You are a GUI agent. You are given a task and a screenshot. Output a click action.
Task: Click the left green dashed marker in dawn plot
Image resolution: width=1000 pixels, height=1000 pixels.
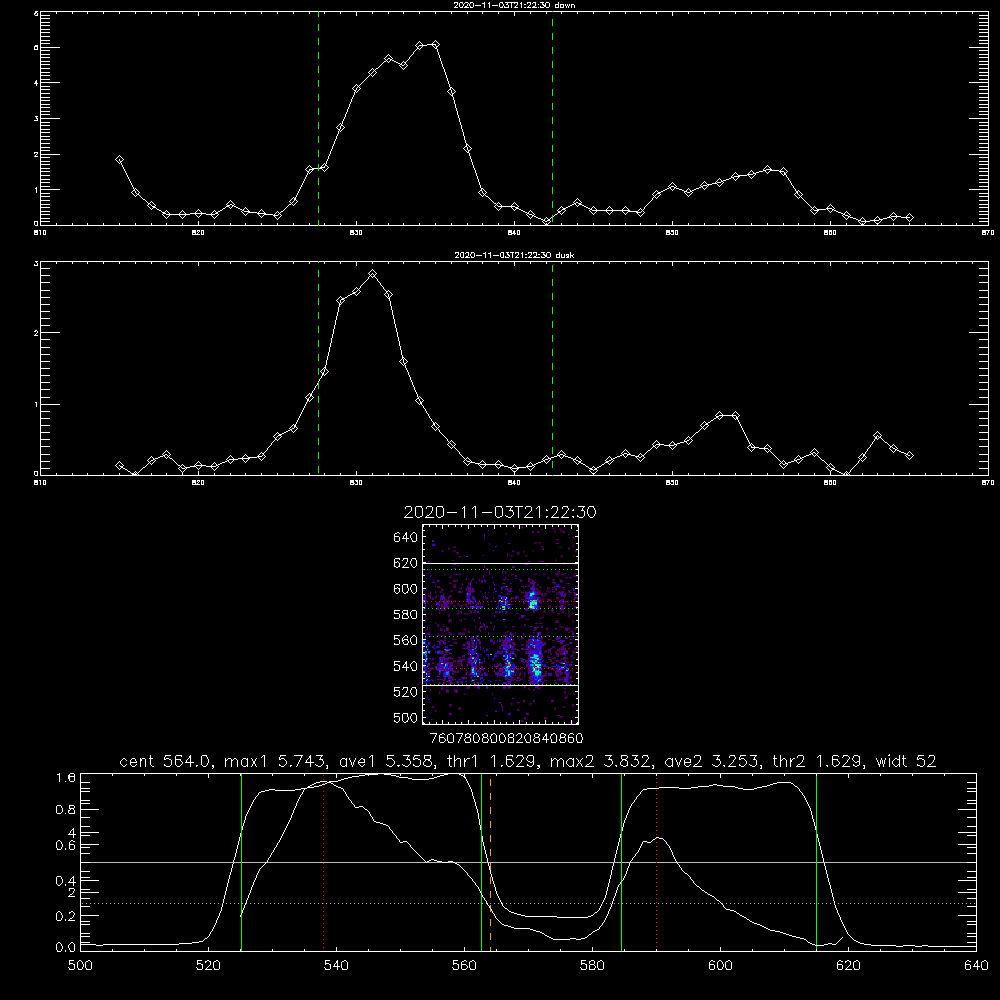click(x=318, y=121)
